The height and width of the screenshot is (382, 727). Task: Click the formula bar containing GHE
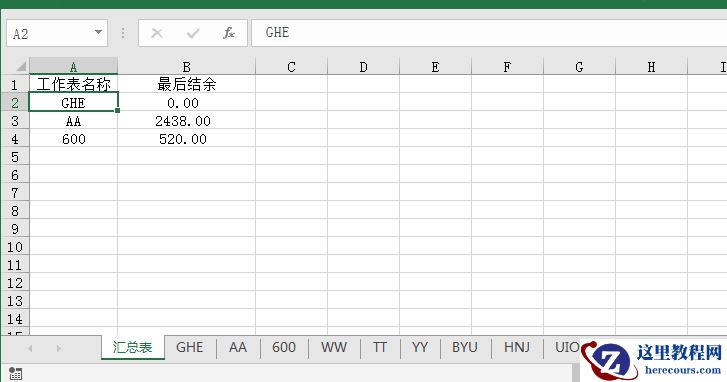coord(489,33)
